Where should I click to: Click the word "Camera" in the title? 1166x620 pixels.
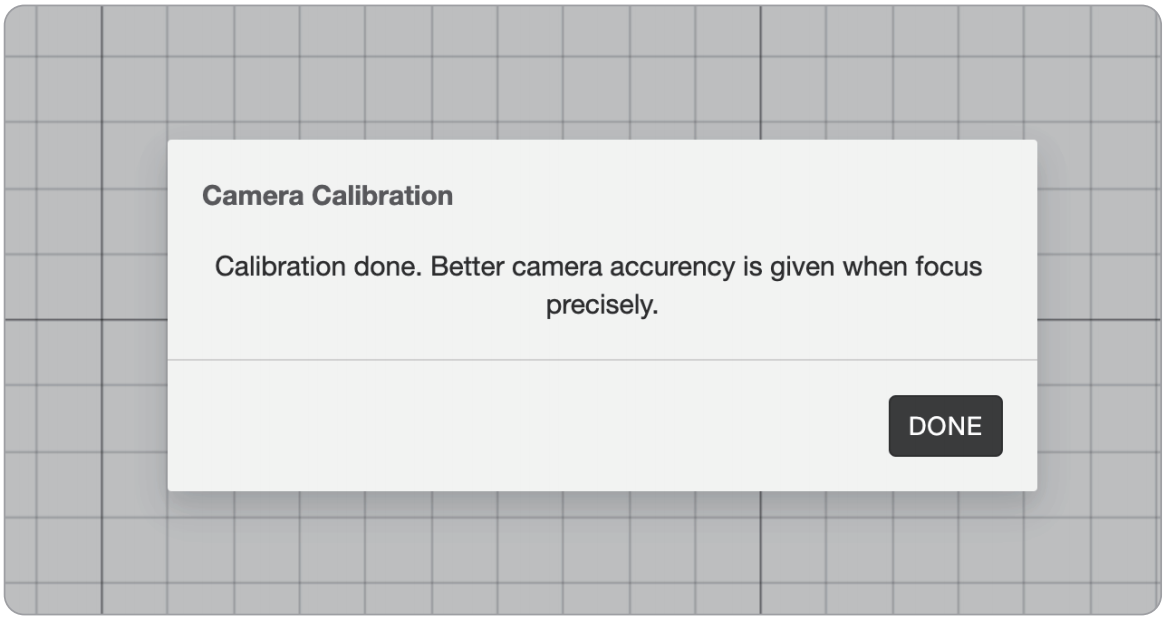[253, 196]
